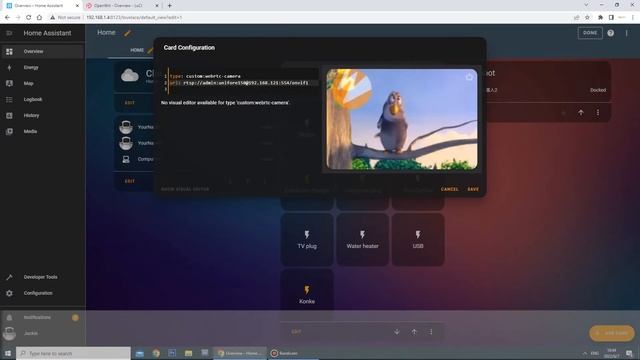Click the pencil icon next to Home title
The width and height of the screenshot is (640, 360).
click(127, 33)
